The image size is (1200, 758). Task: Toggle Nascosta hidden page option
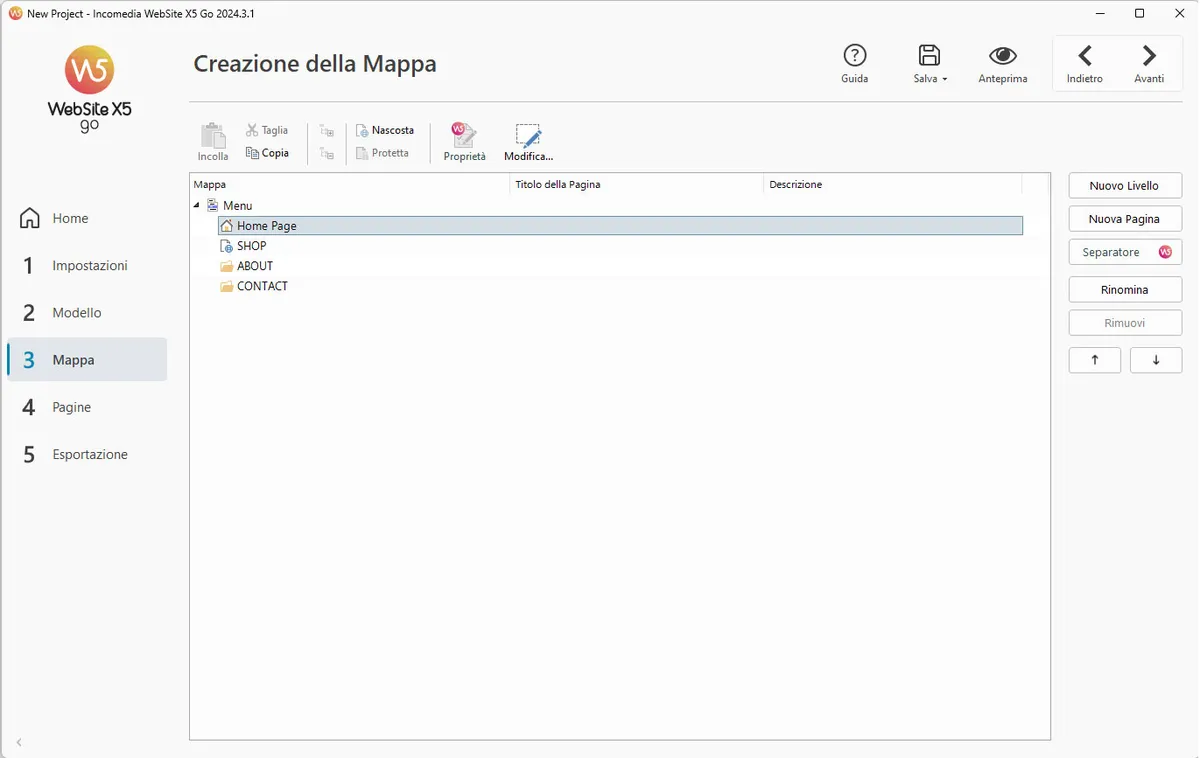[385, 130]
